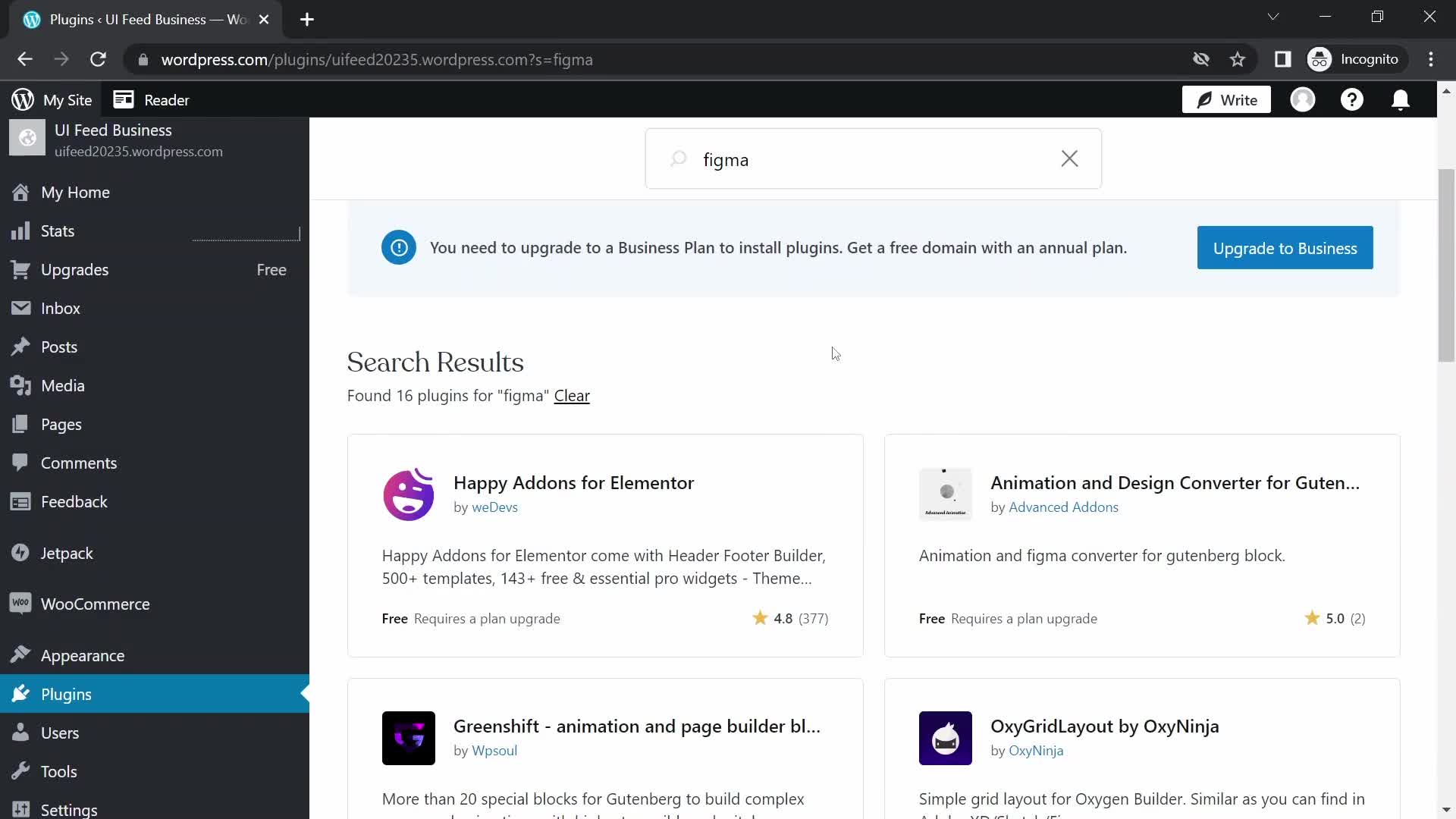Click the UI Feed Business site icon
This screenshot has height=819, width=1456.
(27, 138)
